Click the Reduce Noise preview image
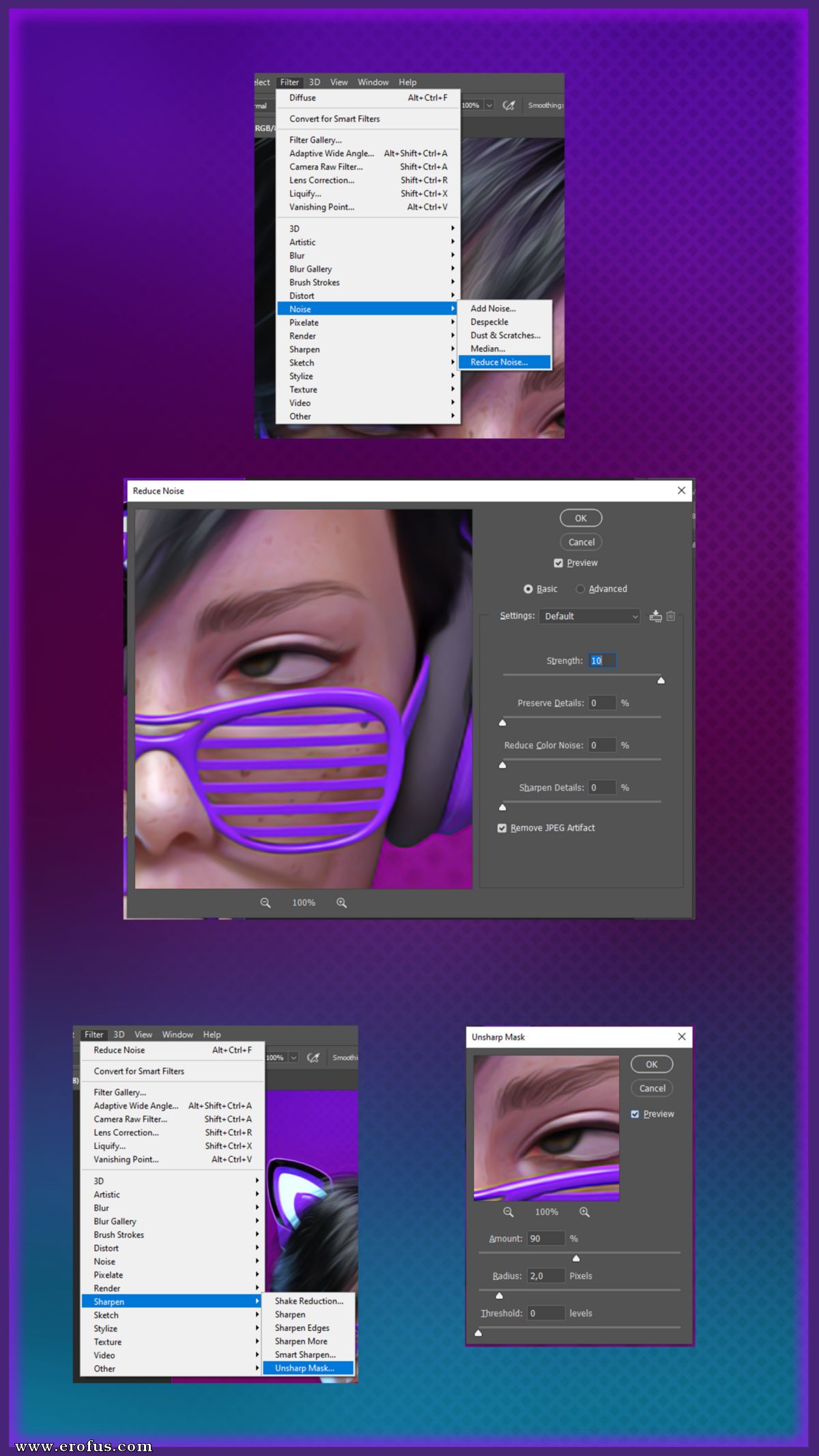Viewport: 819px width, 1456px height. (x=304, y=699)
